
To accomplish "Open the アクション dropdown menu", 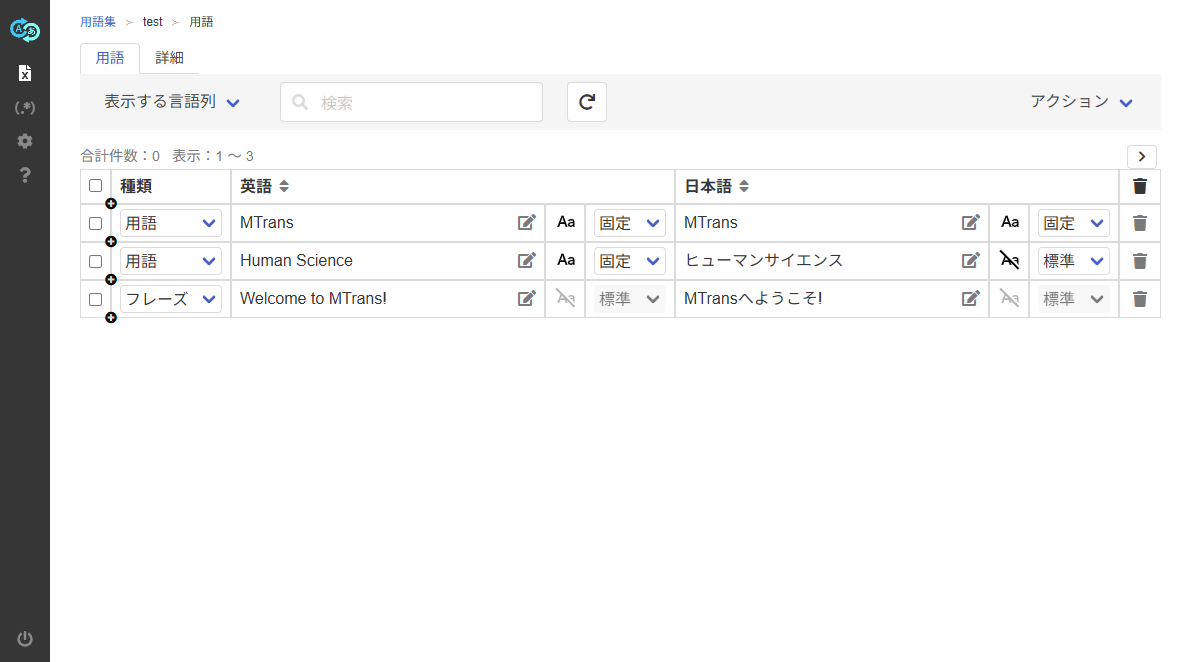I will click(x=1081, y=102).
